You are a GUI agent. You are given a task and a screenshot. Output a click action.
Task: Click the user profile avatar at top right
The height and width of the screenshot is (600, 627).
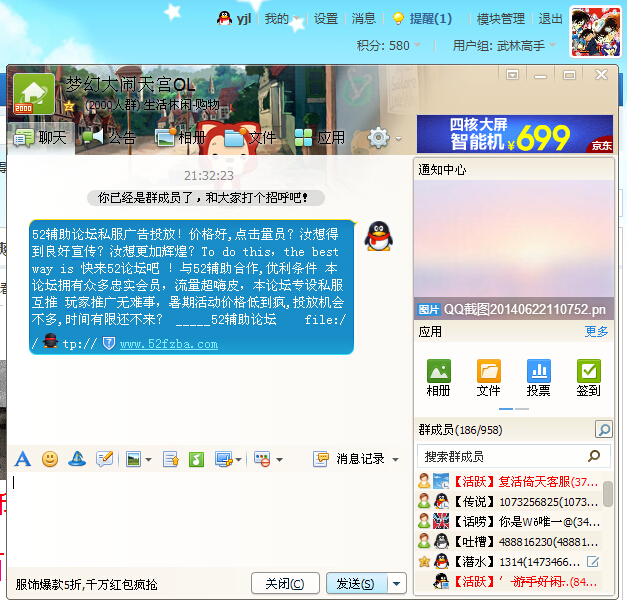[595, 32]
